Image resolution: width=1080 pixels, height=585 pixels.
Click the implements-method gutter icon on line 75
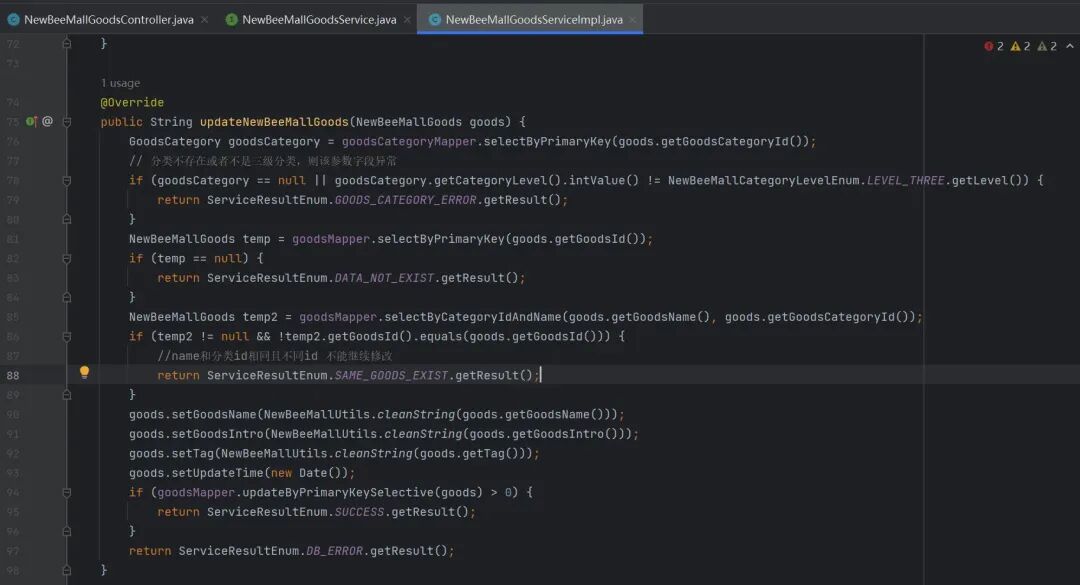31,121
